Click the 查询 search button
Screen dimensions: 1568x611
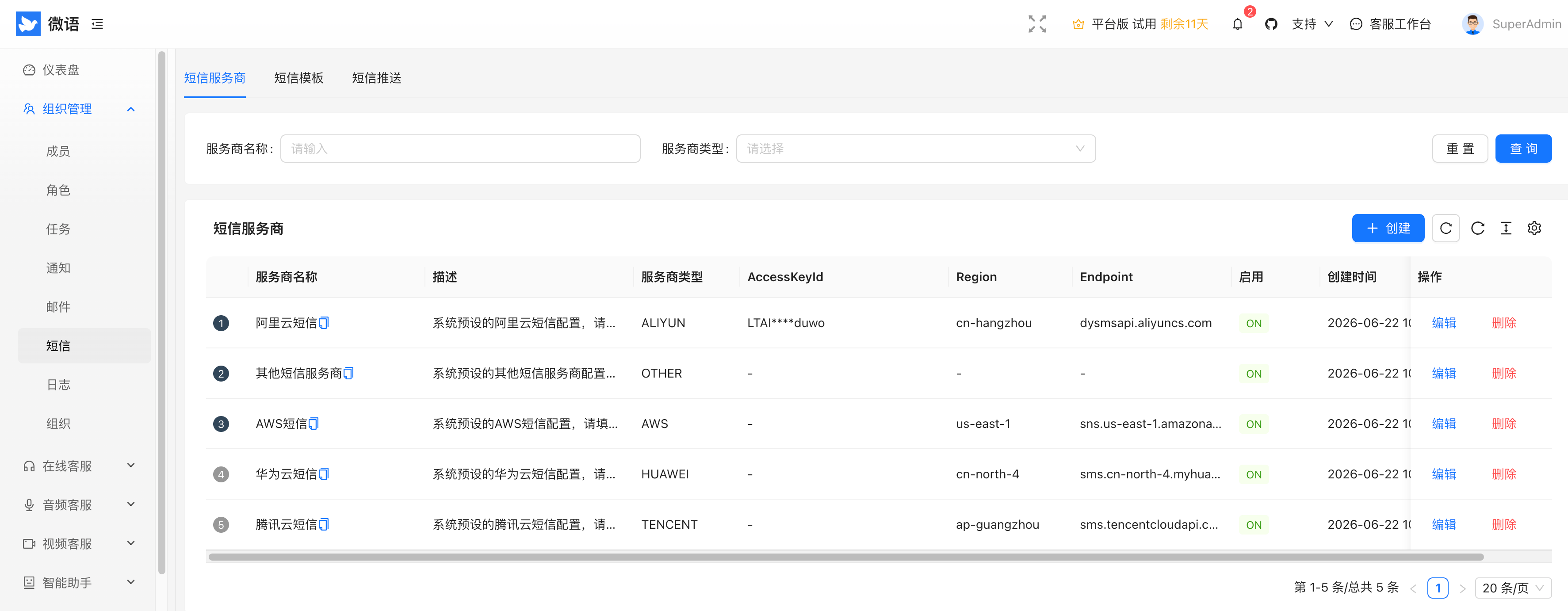(1523, 149)
